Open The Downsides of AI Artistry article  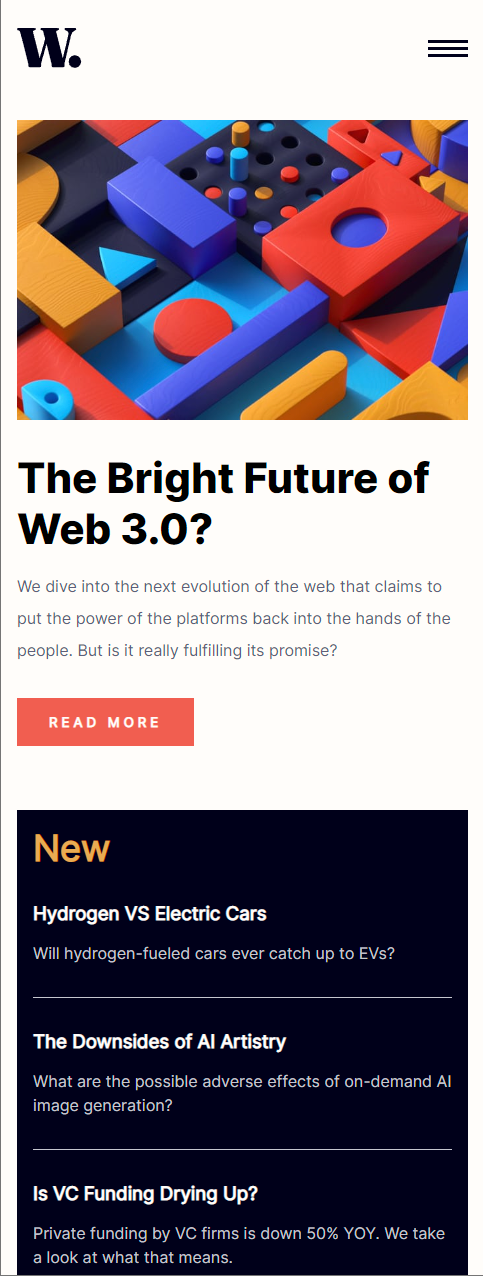[160, 1041]
